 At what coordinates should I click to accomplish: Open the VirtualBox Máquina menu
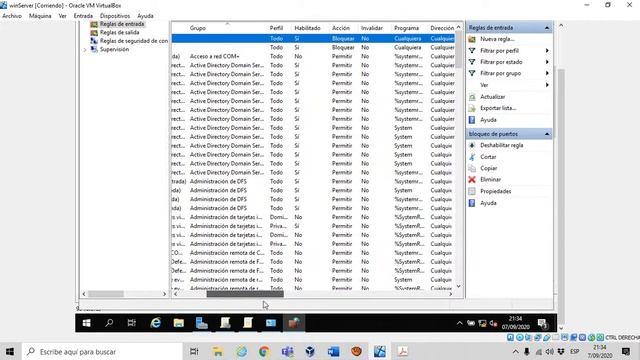[x=40, y=16]
